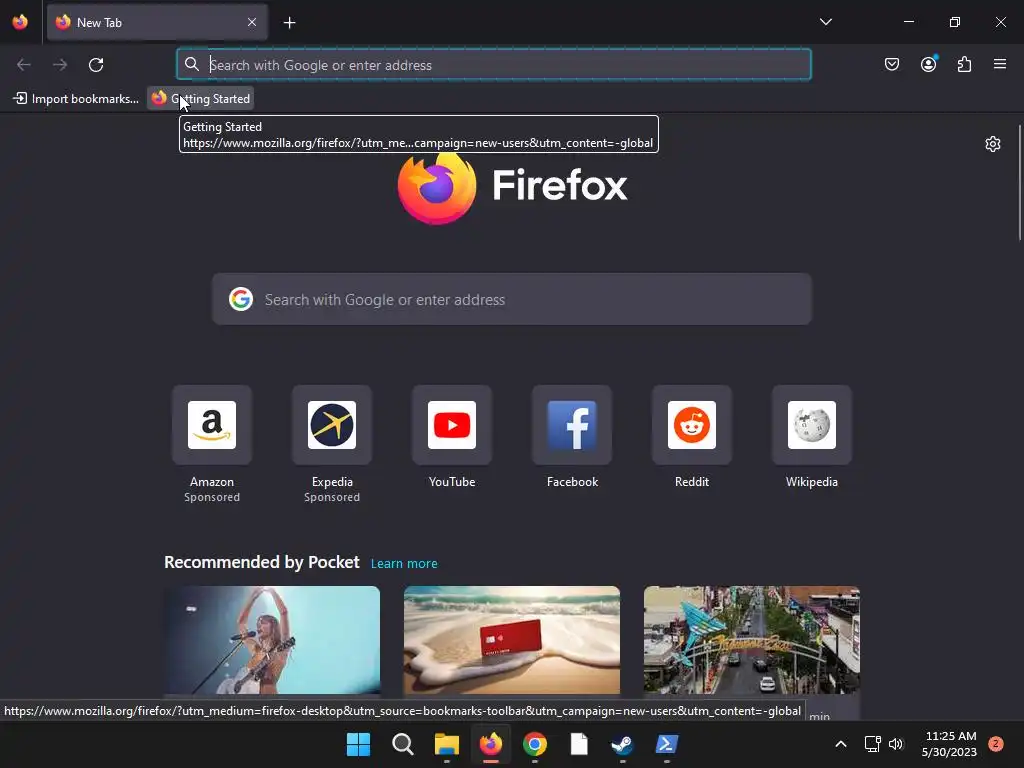Viewport: 1024px width, 768px height.
Task: Click the Google icon in page search box
Action: coord(240,299)
